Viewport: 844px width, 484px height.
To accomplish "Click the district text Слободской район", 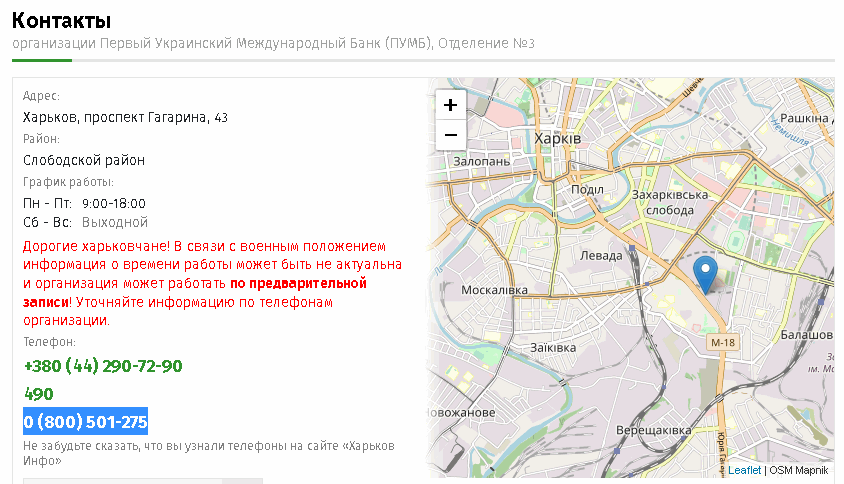I will click(84, 160).
